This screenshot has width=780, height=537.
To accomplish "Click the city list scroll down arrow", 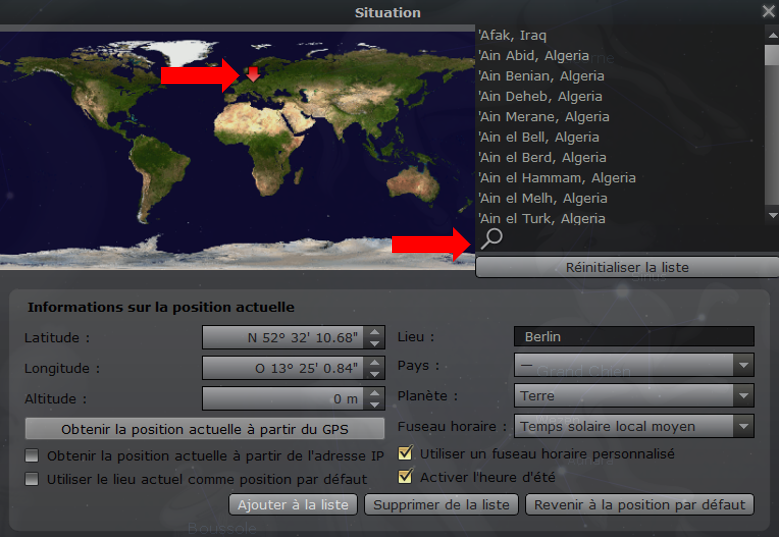I will pos(773,215).
